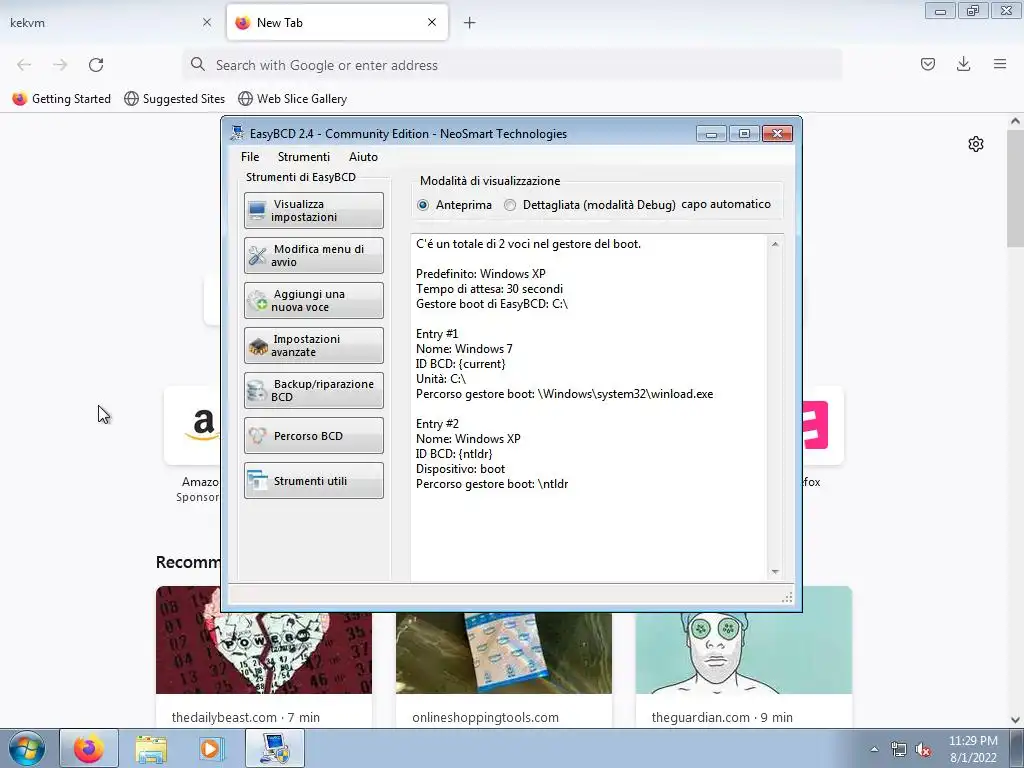Open a new browser tab with plus
This screenshot has width=1024, height=768.
[470, 23]
